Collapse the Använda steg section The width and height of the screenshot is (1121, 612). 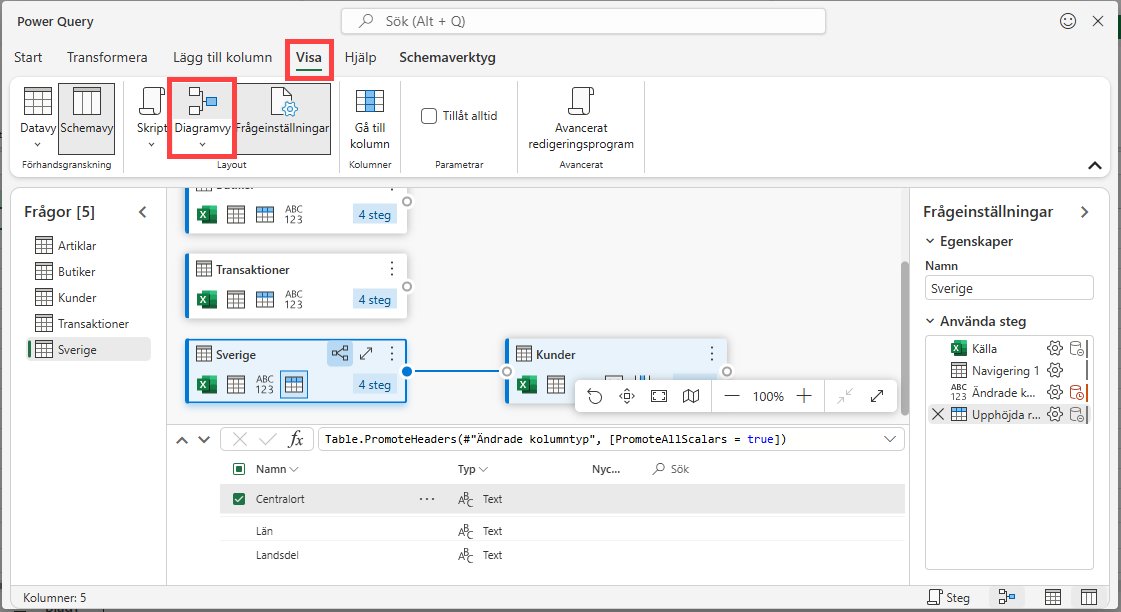(x=931, y=321)
